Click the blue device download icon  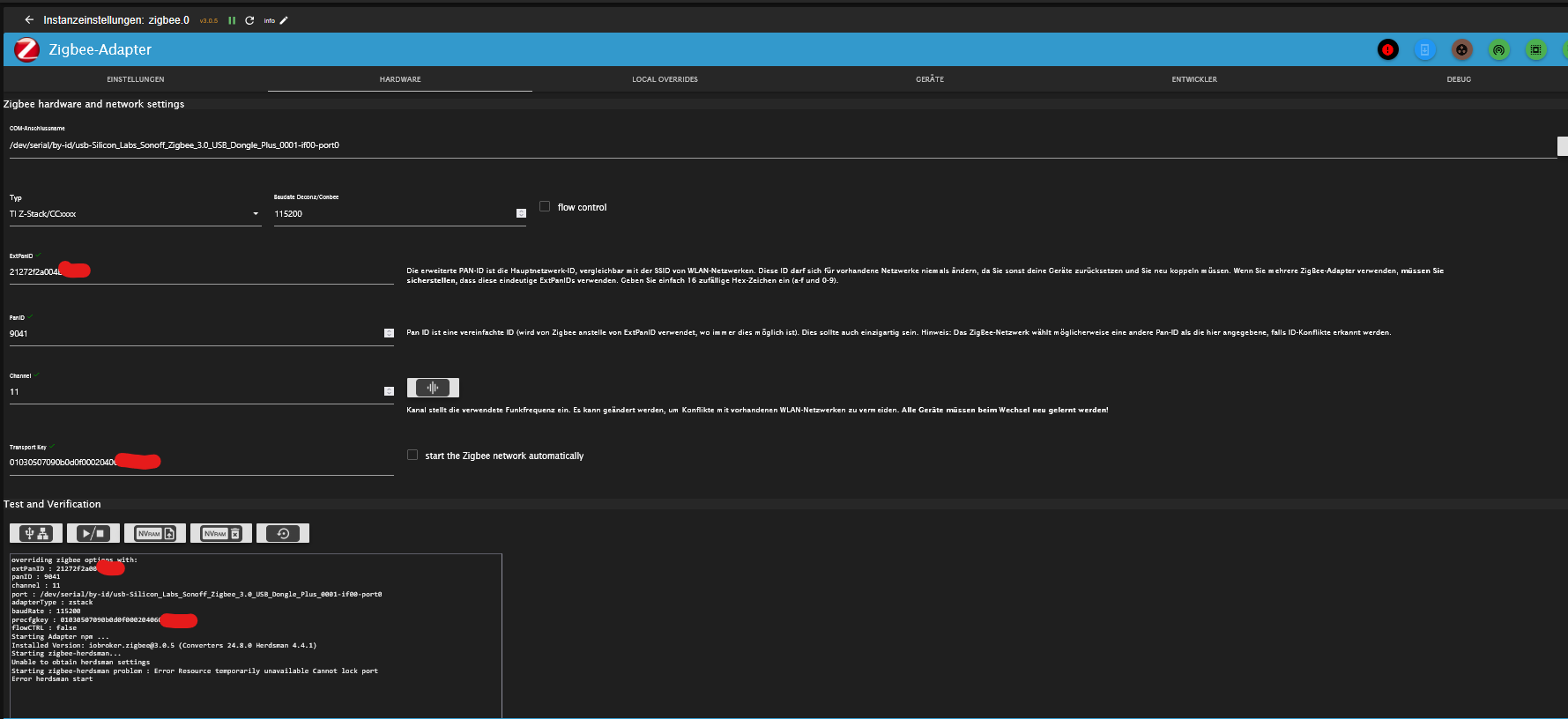(1424, 50)
